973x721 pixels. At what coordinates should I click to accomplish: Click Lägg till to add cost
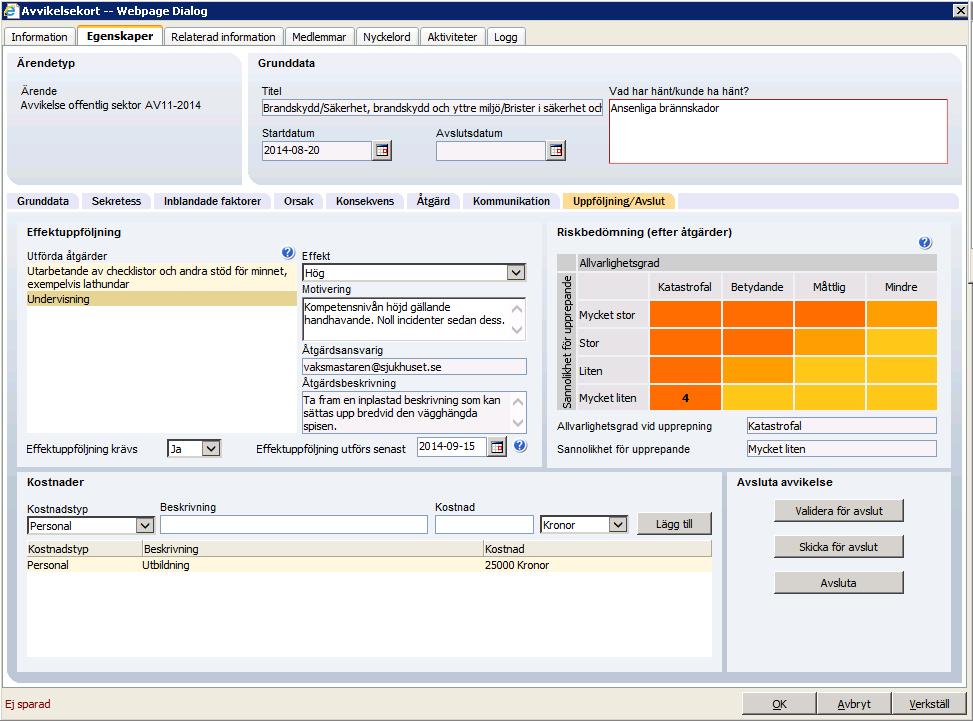674,524
